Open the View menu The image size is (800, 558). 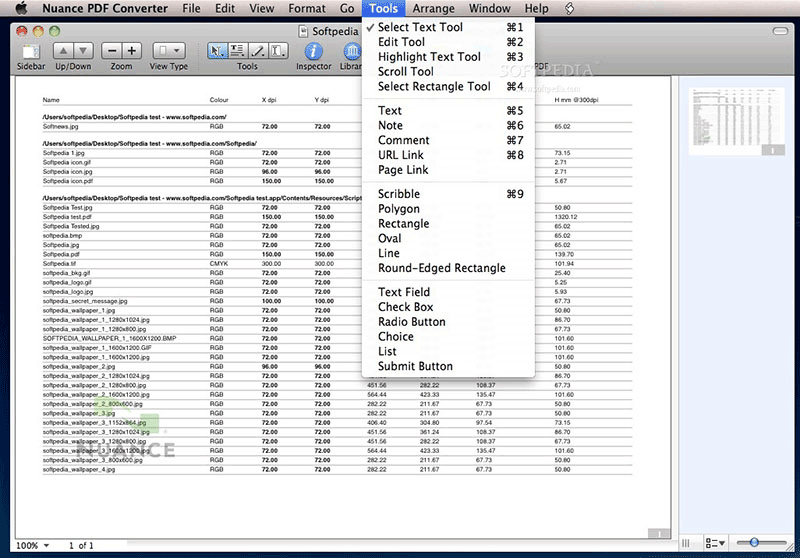(x=262, y=8)
